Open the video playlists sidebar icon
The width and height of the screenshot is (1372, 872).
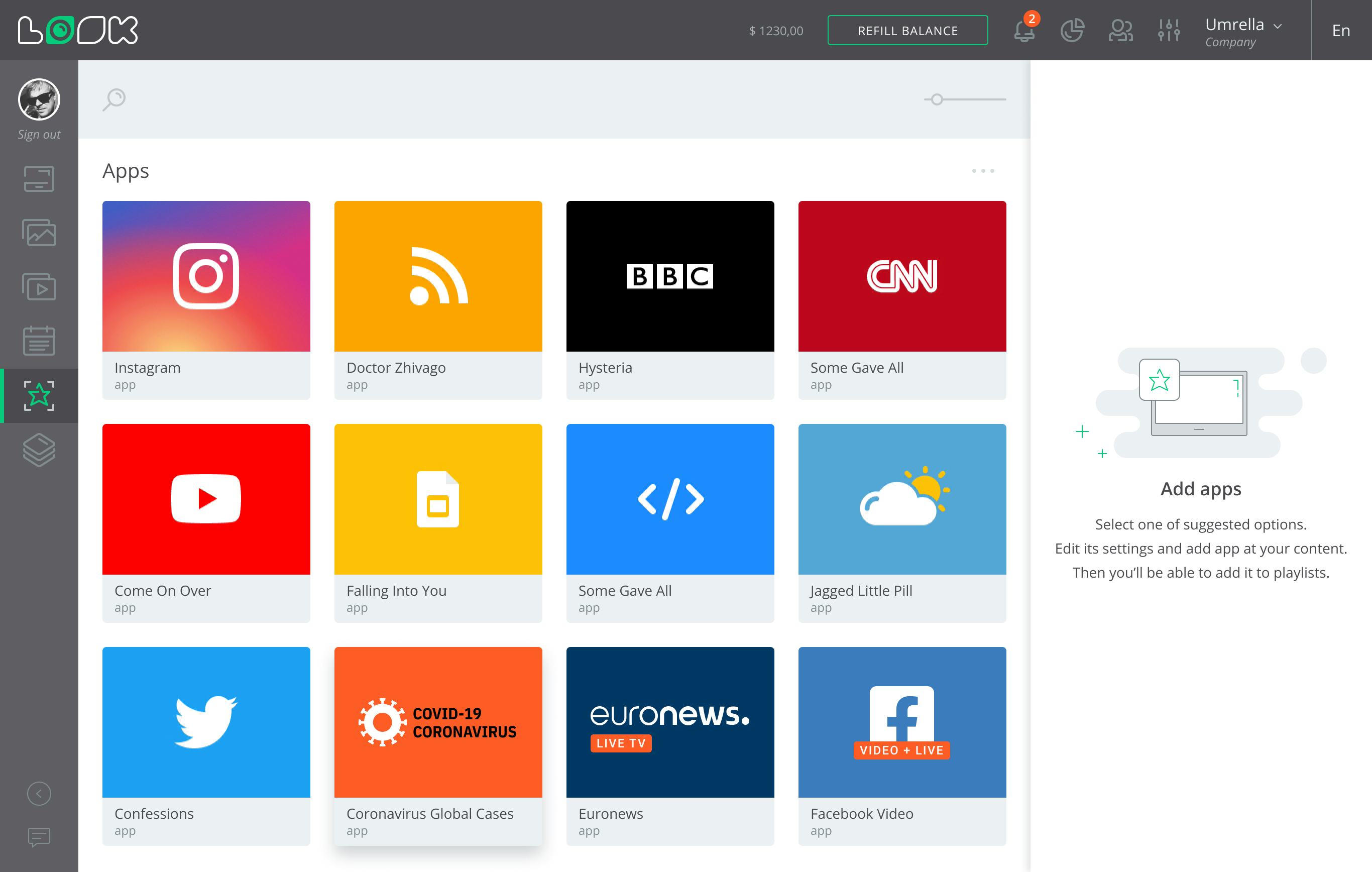coord(39,287)
